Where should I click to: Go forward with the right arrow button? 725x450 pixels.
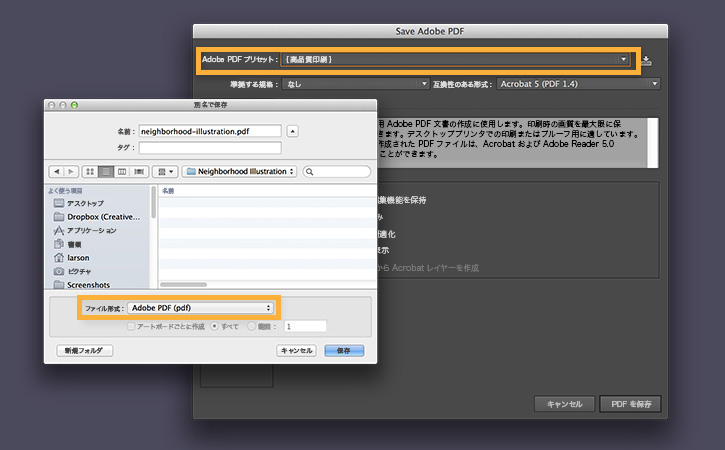71,172
